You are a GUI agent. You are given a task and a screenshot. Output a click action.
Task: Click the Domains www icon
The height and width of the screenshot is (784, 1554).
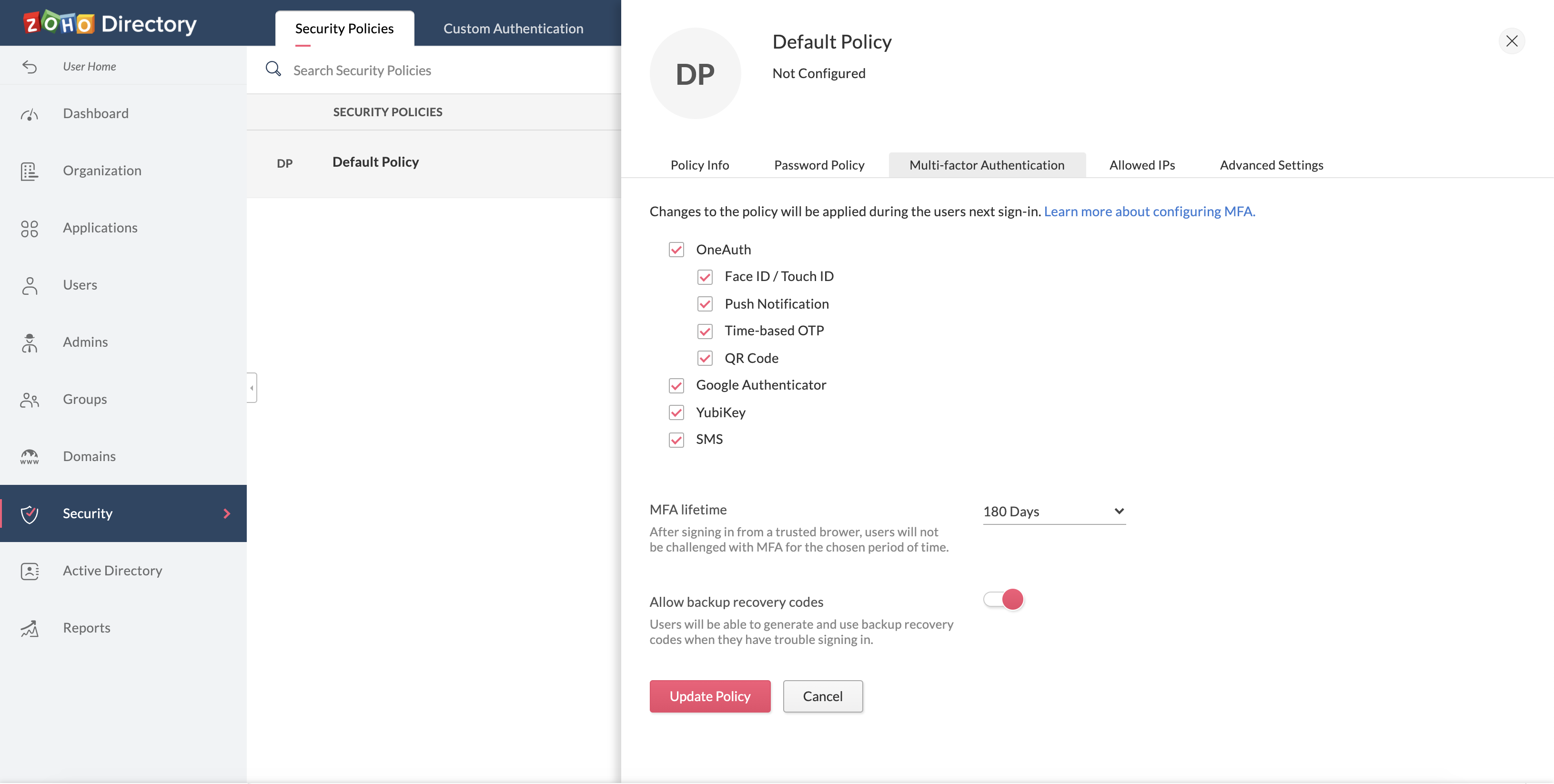click(x=29, y=457)
